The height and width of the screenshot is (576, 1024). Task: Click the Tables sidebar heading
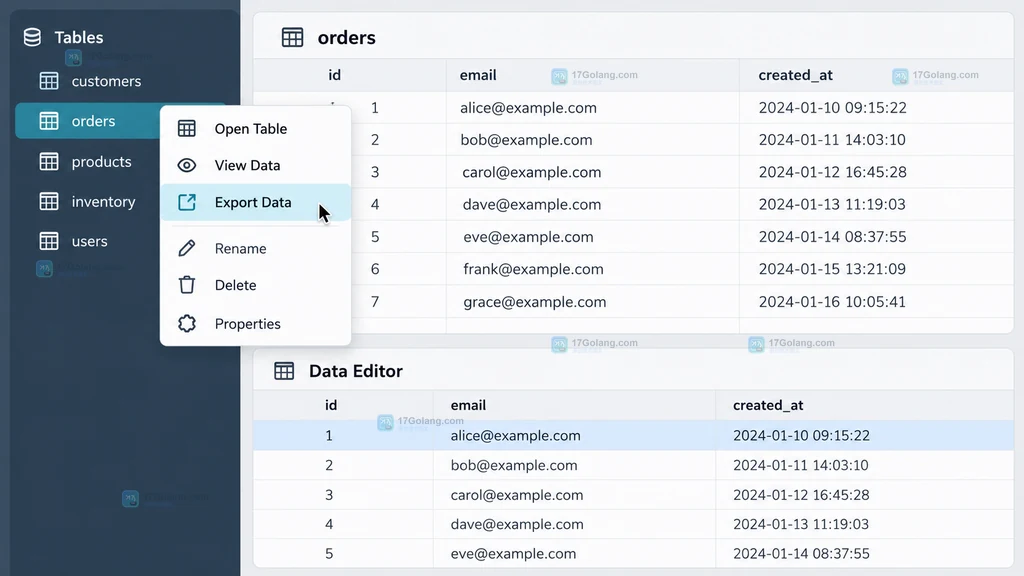[x=78, y=37]
